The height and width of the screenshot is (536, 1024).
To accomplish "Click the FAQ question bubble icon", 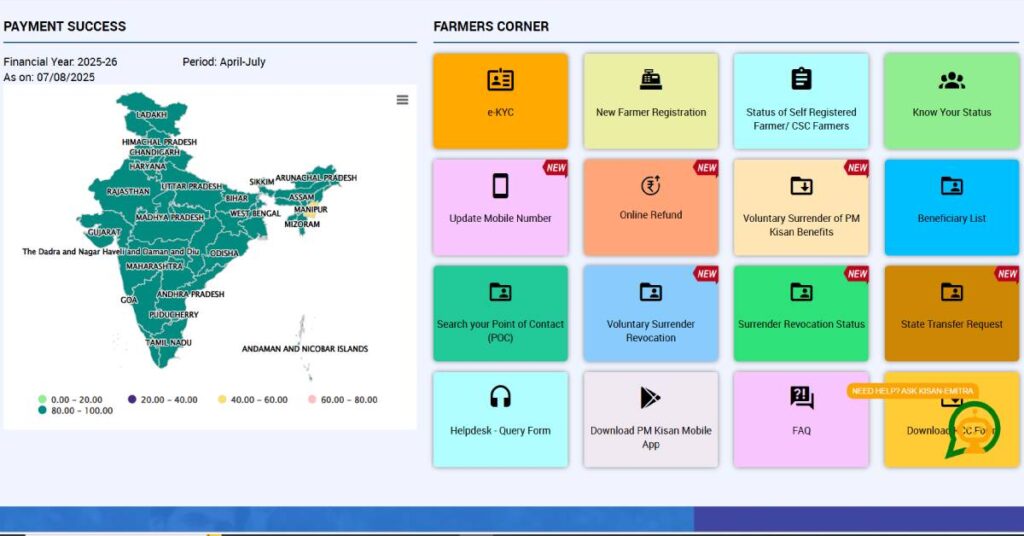I will (801, 398).
